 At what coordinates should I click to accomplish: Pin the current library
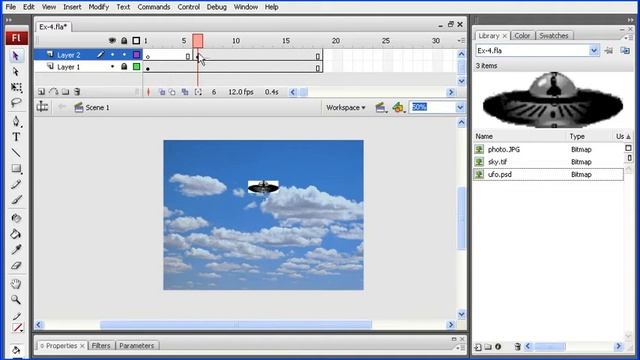point(608,51)
